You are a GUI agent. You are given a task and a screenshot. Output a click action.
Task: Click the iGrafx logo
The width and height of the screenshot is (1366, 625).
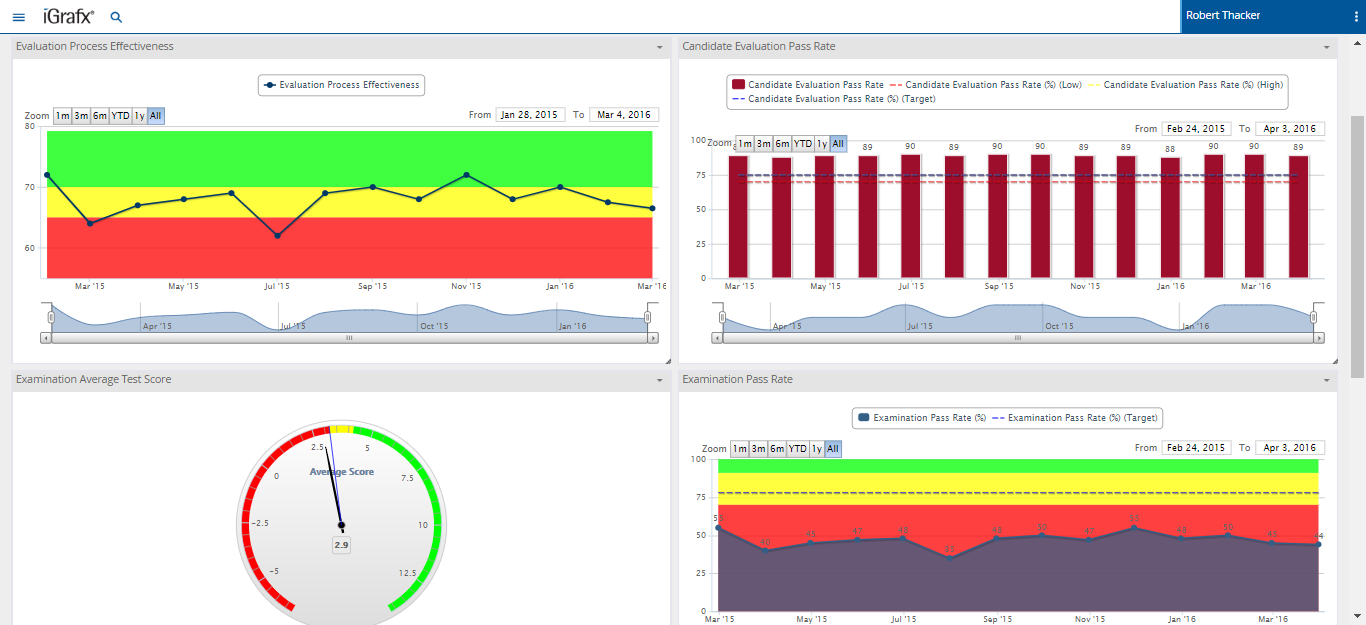(x=68, y=16)
